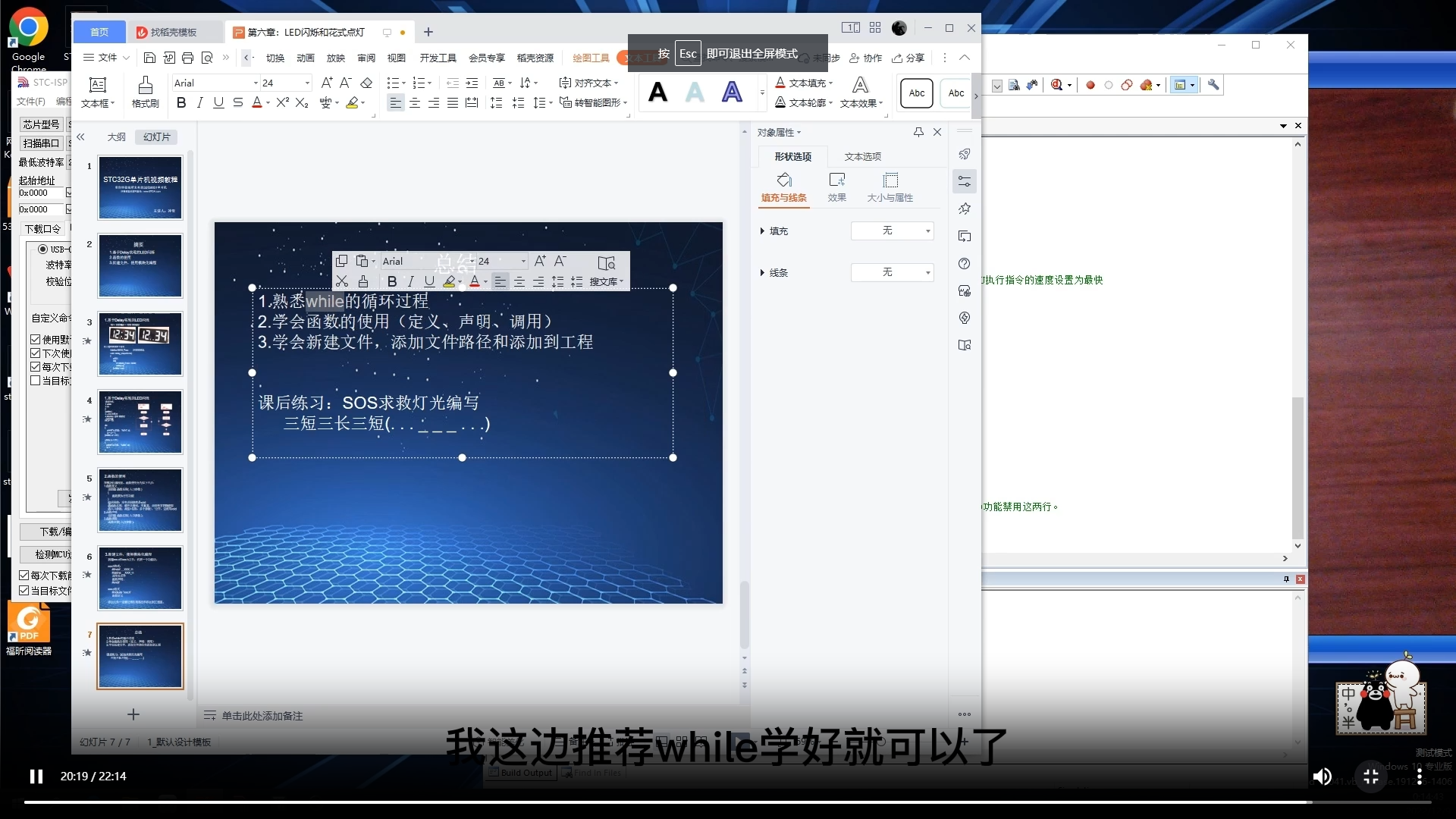Pause the video playback

point(36,777)
